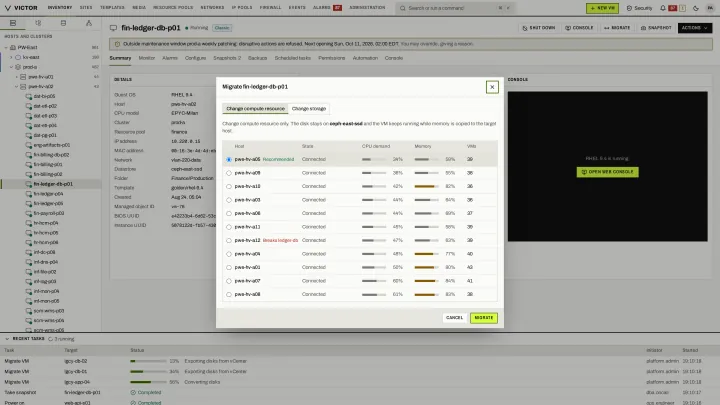Click the notifications bell icon

(x=663, y=8)
